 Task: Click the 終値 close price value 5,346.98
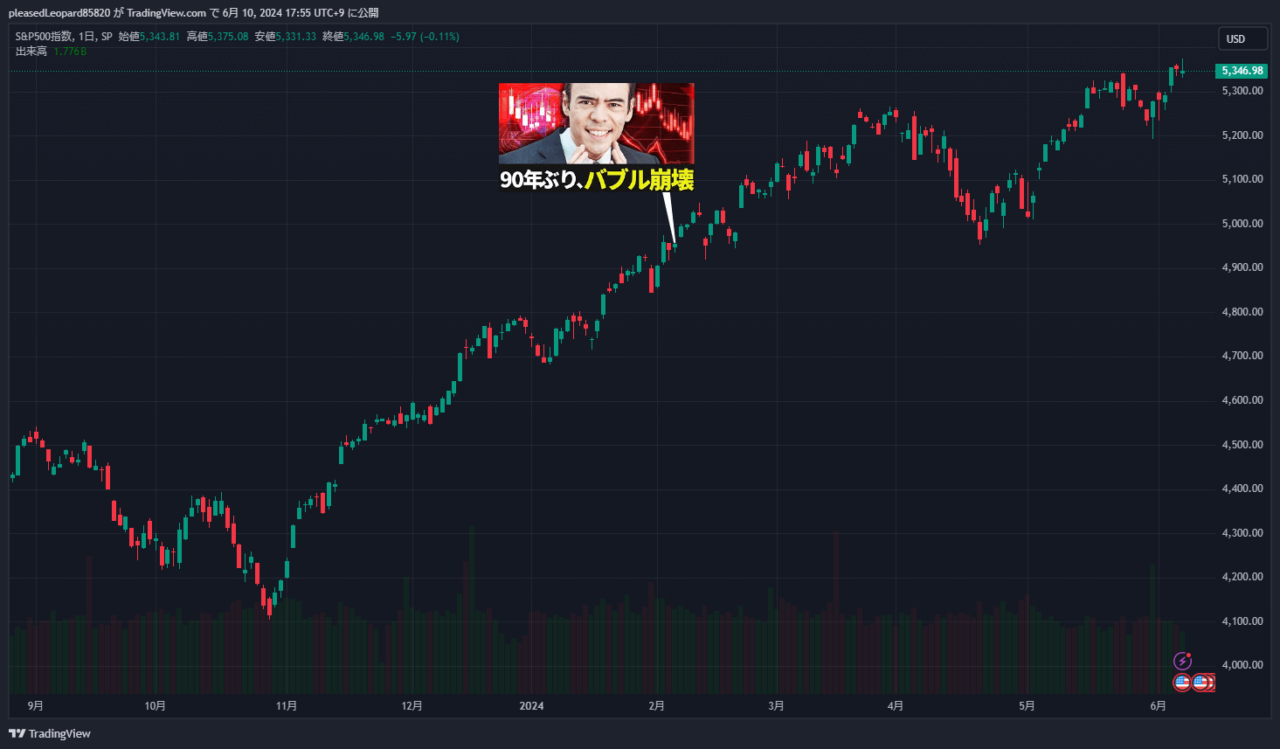[365, 34]
